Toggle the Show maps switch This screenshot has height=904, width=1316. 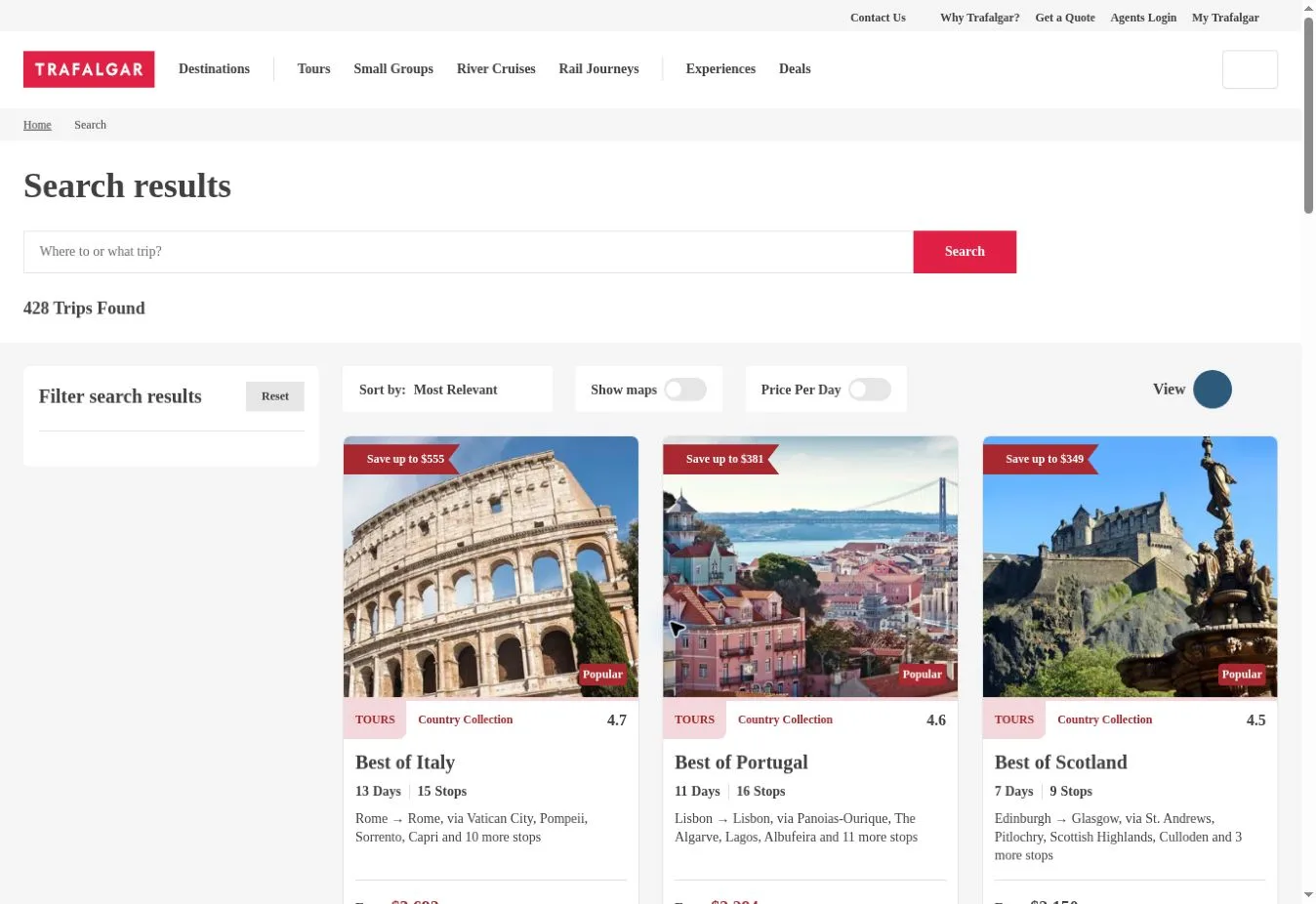[x=685, y=390]
